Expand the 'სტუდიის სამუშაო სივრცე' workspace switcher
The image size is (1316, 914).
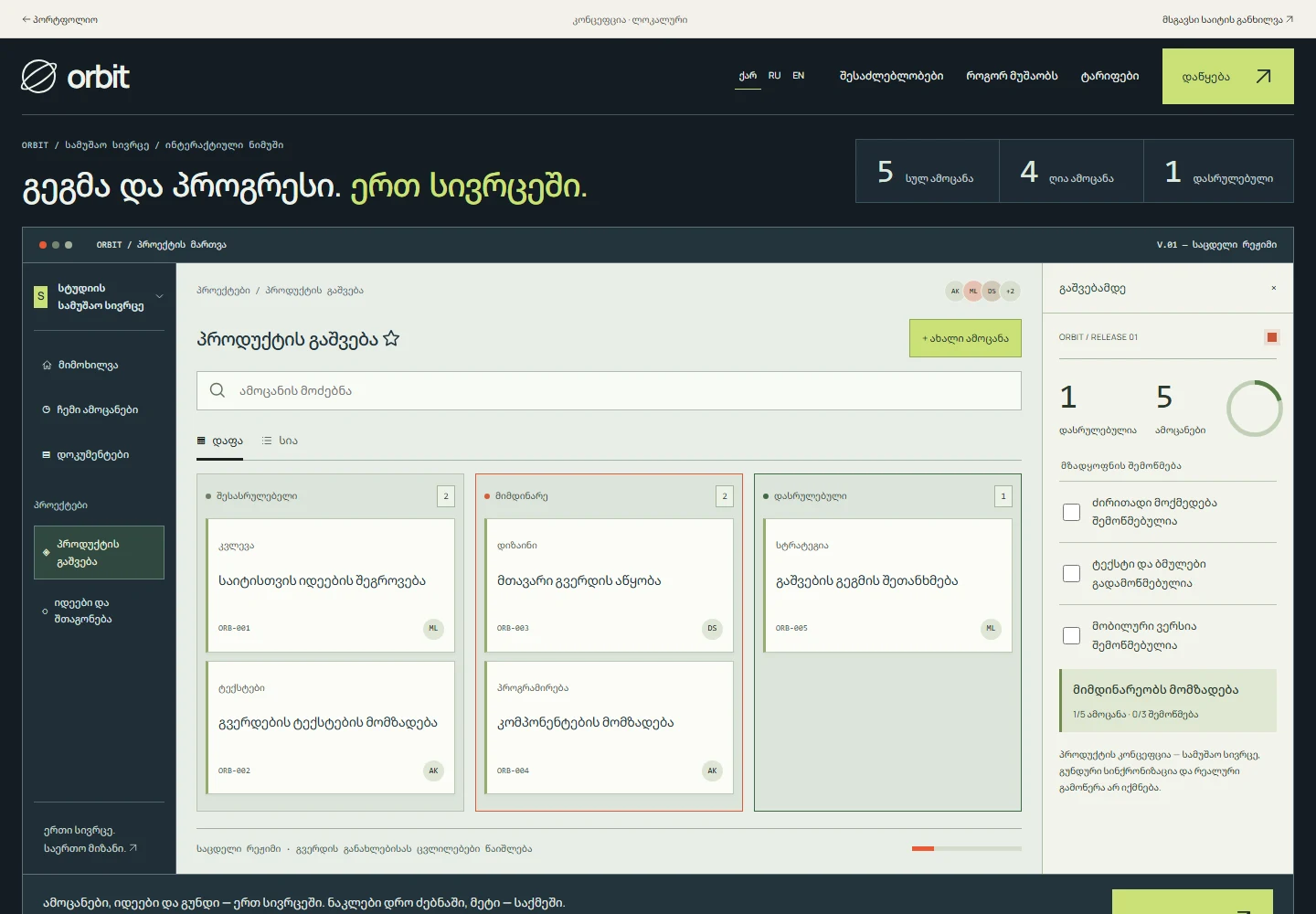point(99,297)
